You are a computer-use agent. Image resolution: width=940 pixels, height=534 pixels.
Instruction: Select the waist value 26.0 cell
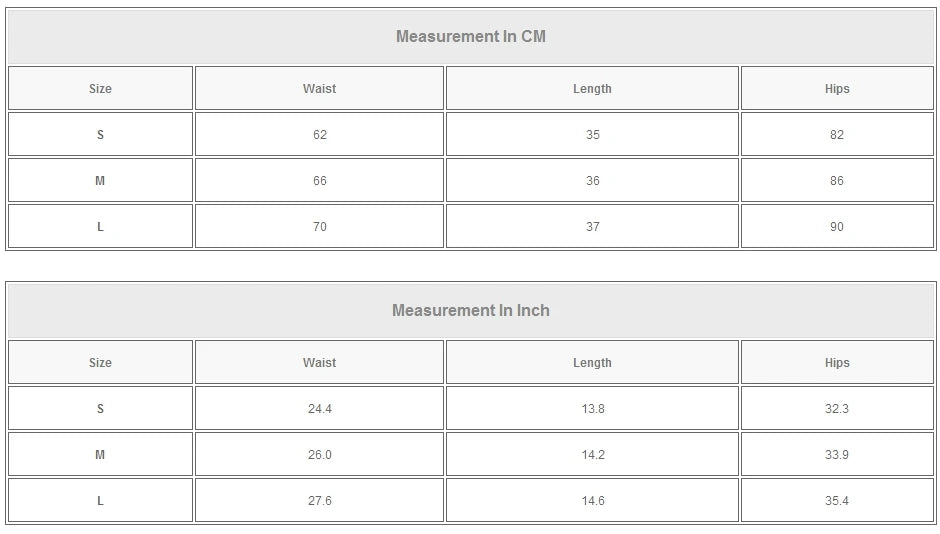(x=319, y=455)
